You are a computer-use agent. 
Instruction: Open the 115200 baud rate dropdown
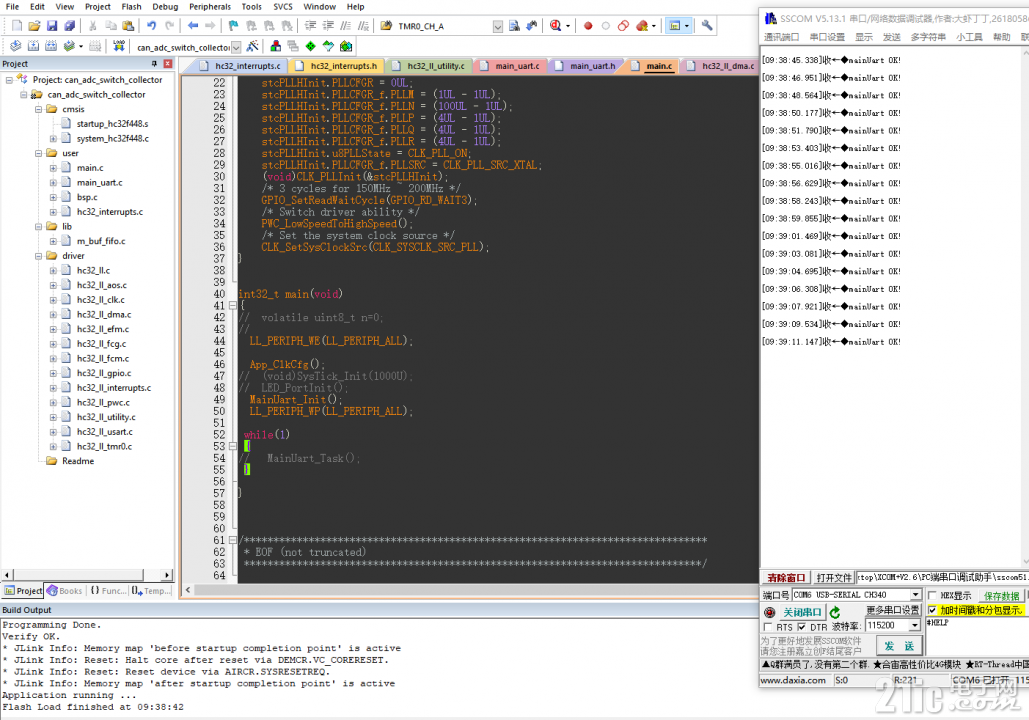point(915,625)
